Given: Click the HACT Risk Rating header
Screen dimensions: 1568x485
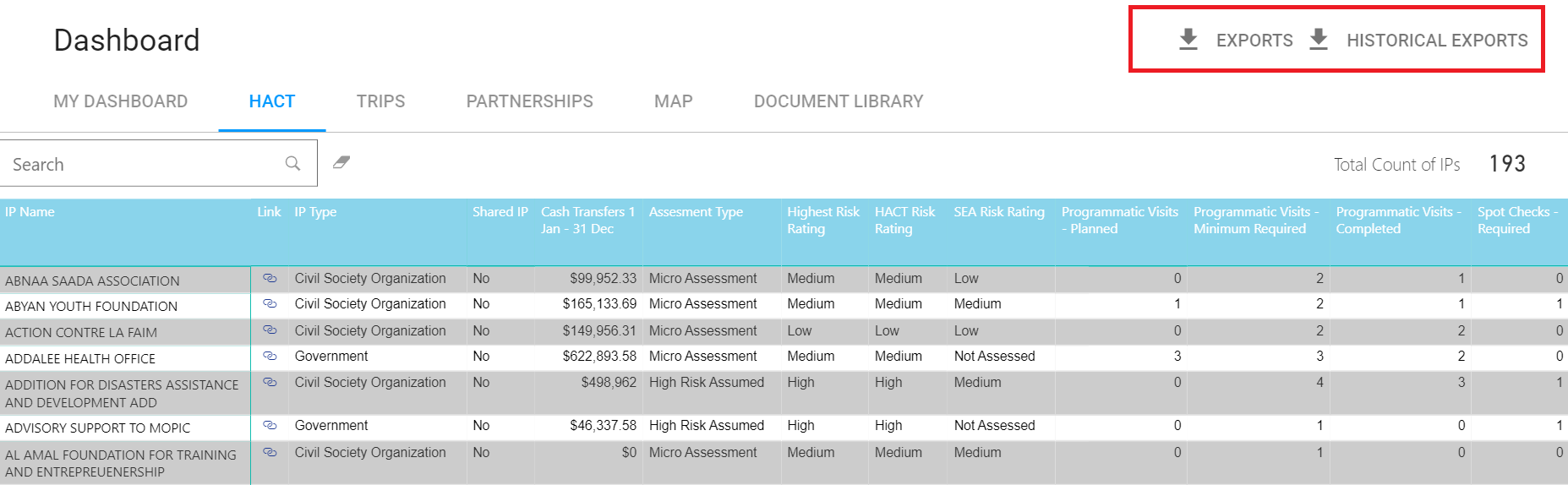Looking at the screenshot, I should point(904,221).
